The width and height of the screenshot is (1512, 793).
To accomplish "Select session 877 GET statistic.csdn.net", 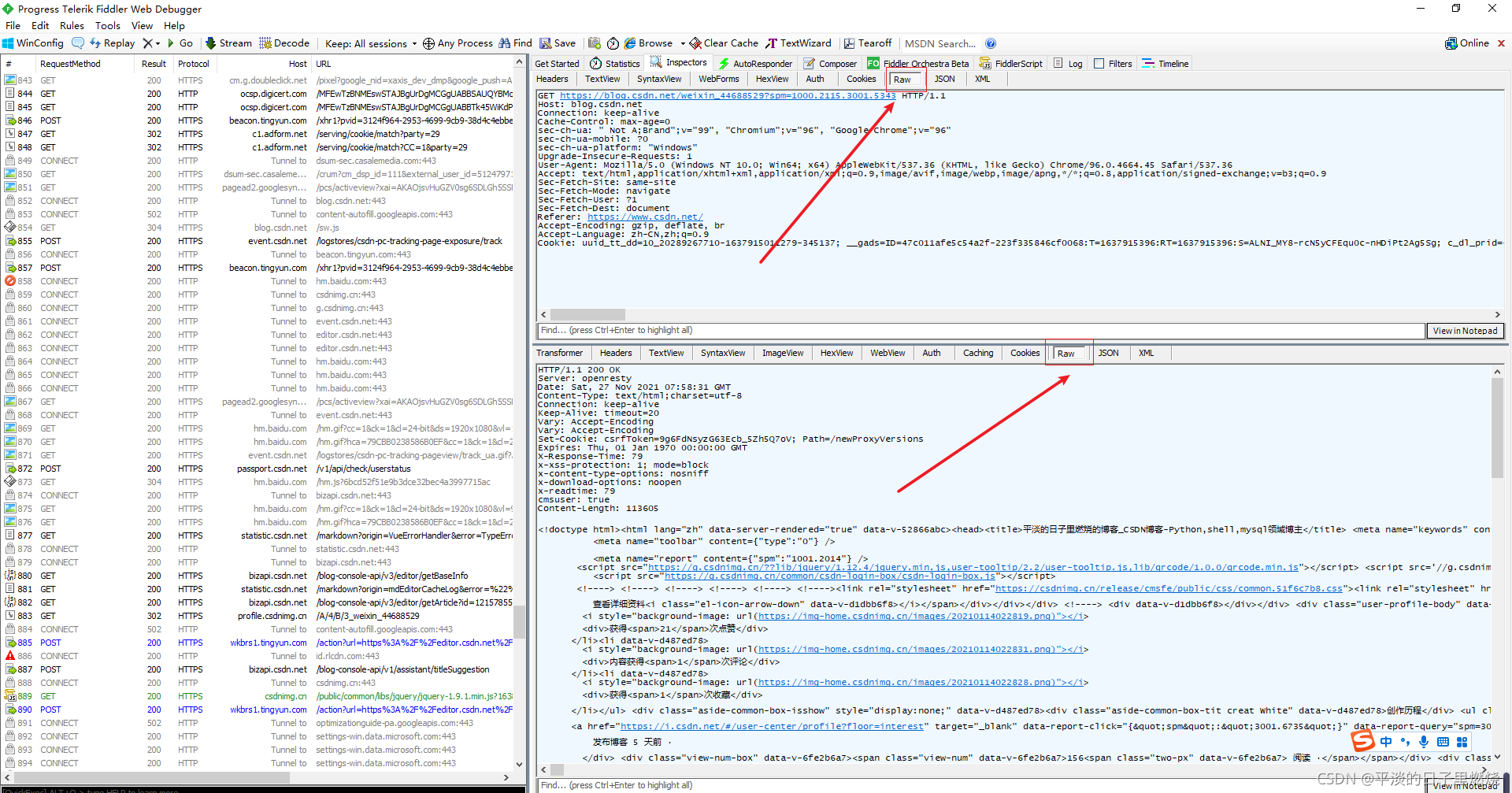I will click(260, 535).
